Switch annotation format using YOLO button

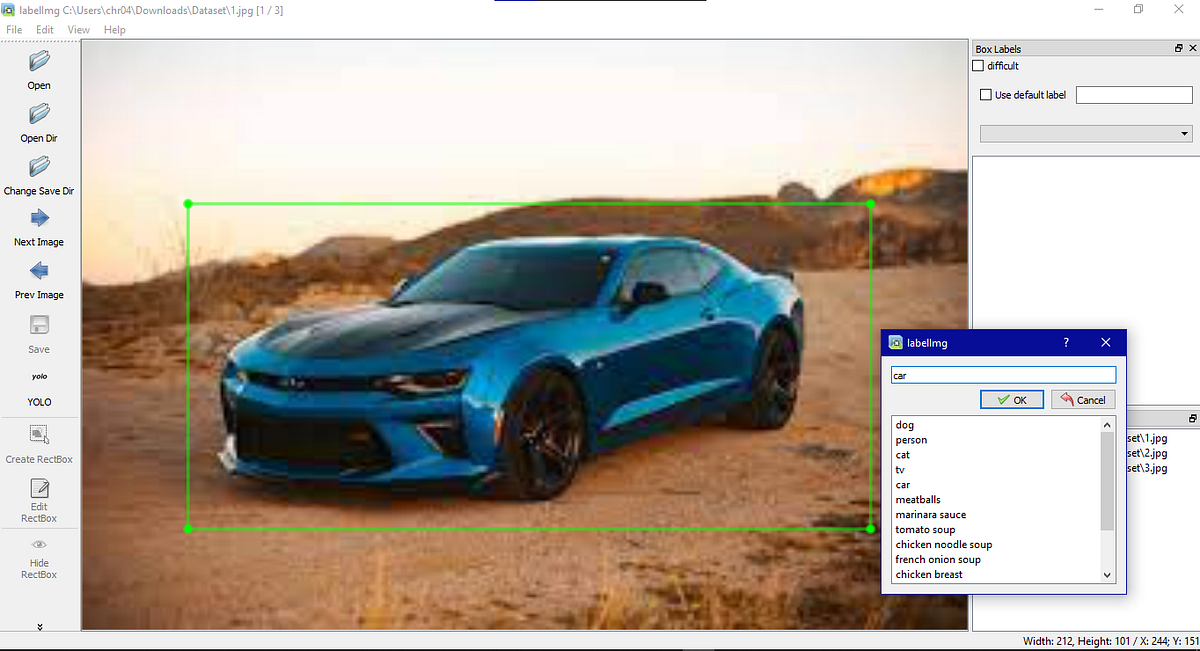point(38,390)
